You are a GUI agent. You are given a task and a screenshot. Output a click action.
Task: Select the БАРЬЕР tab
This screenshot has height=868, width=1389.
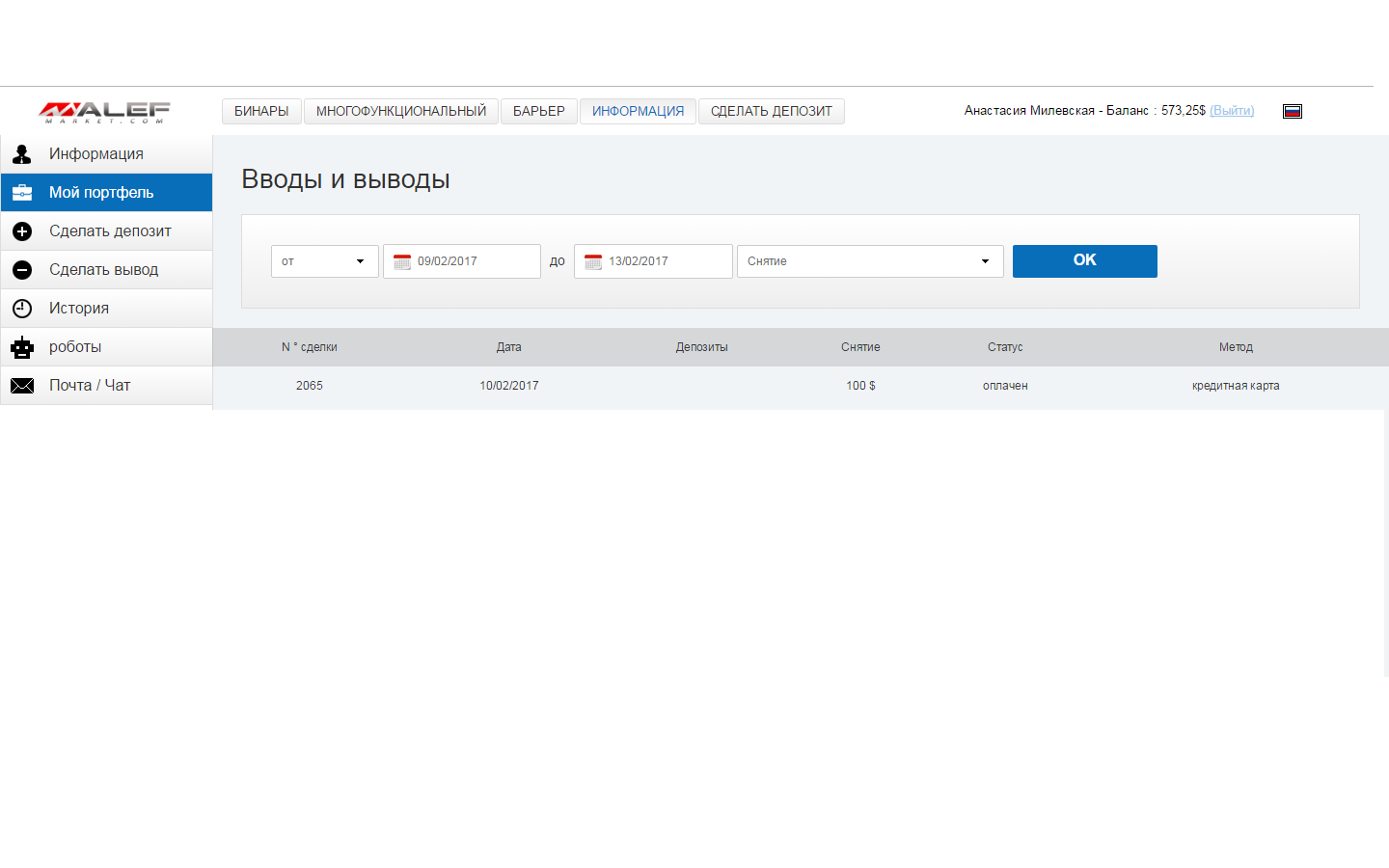point(539,112)
